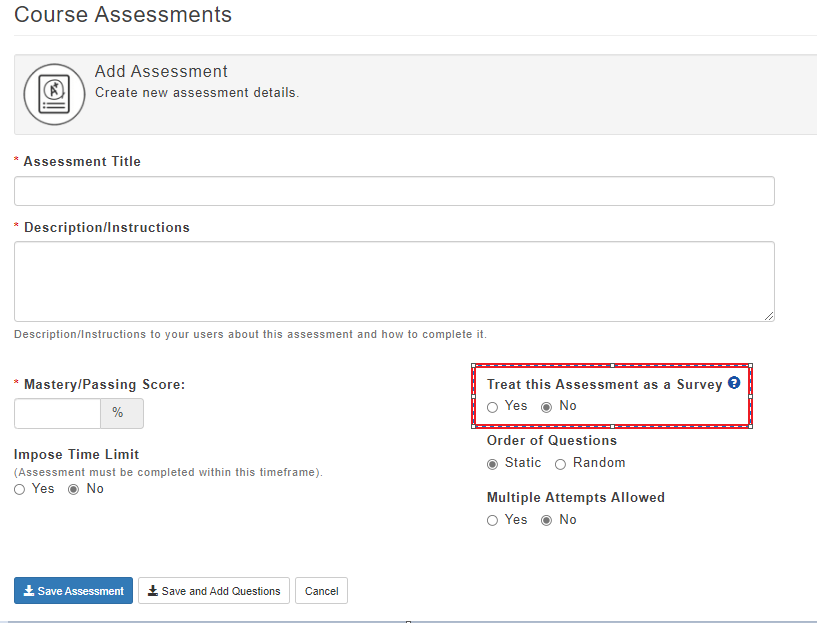Click the Add Assessment title text
Viewport: 817px width, 623px height.
[x=161, y=71]
